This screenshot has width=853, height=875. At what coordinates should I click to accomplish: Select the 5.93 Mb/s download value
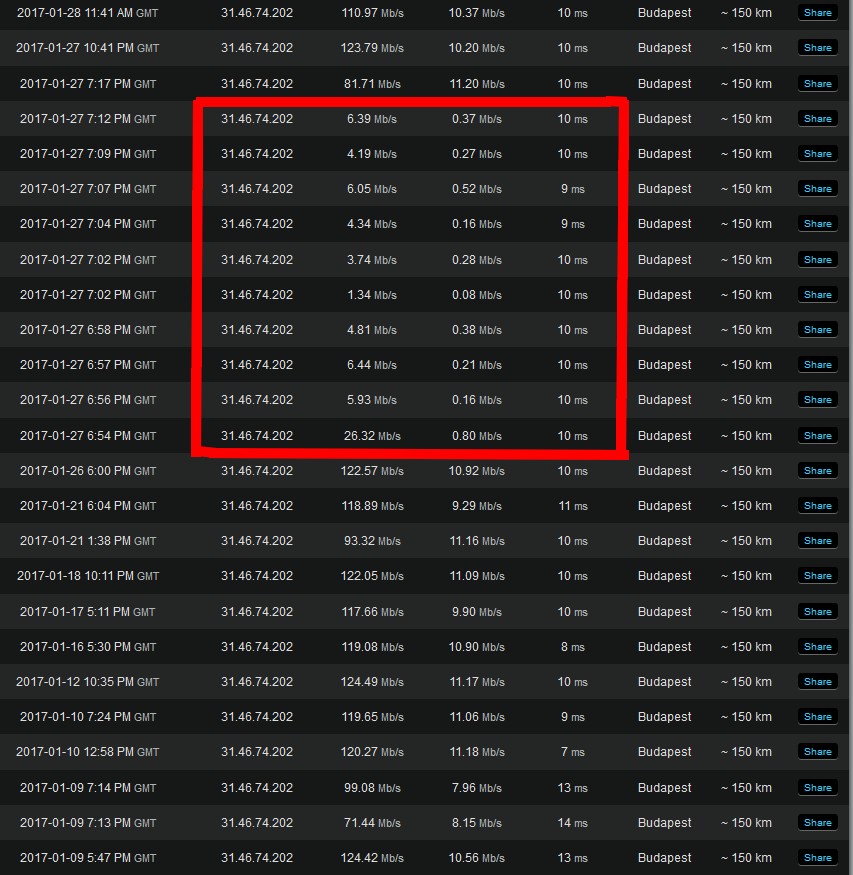pos(372,400)
